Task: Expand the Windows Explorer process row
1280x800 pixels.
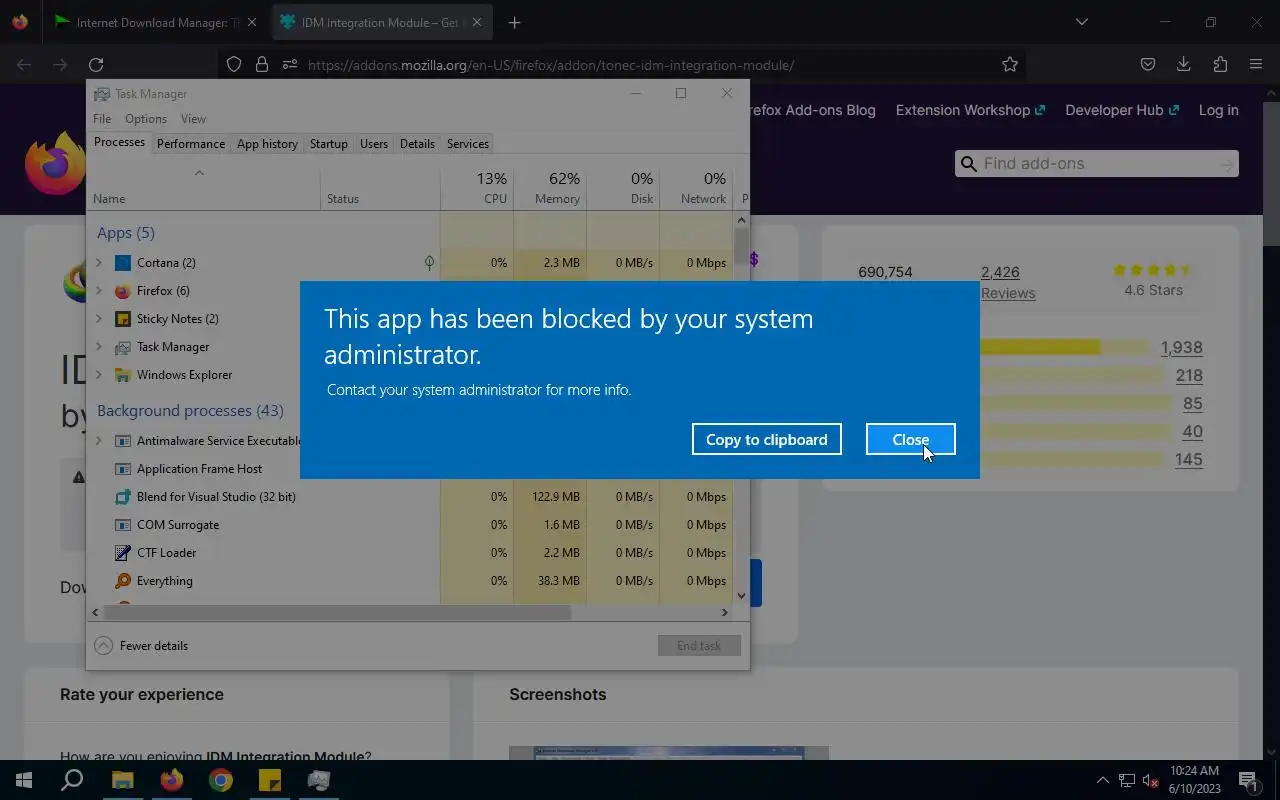Action: pyautogui.click(x=98, y=375)
